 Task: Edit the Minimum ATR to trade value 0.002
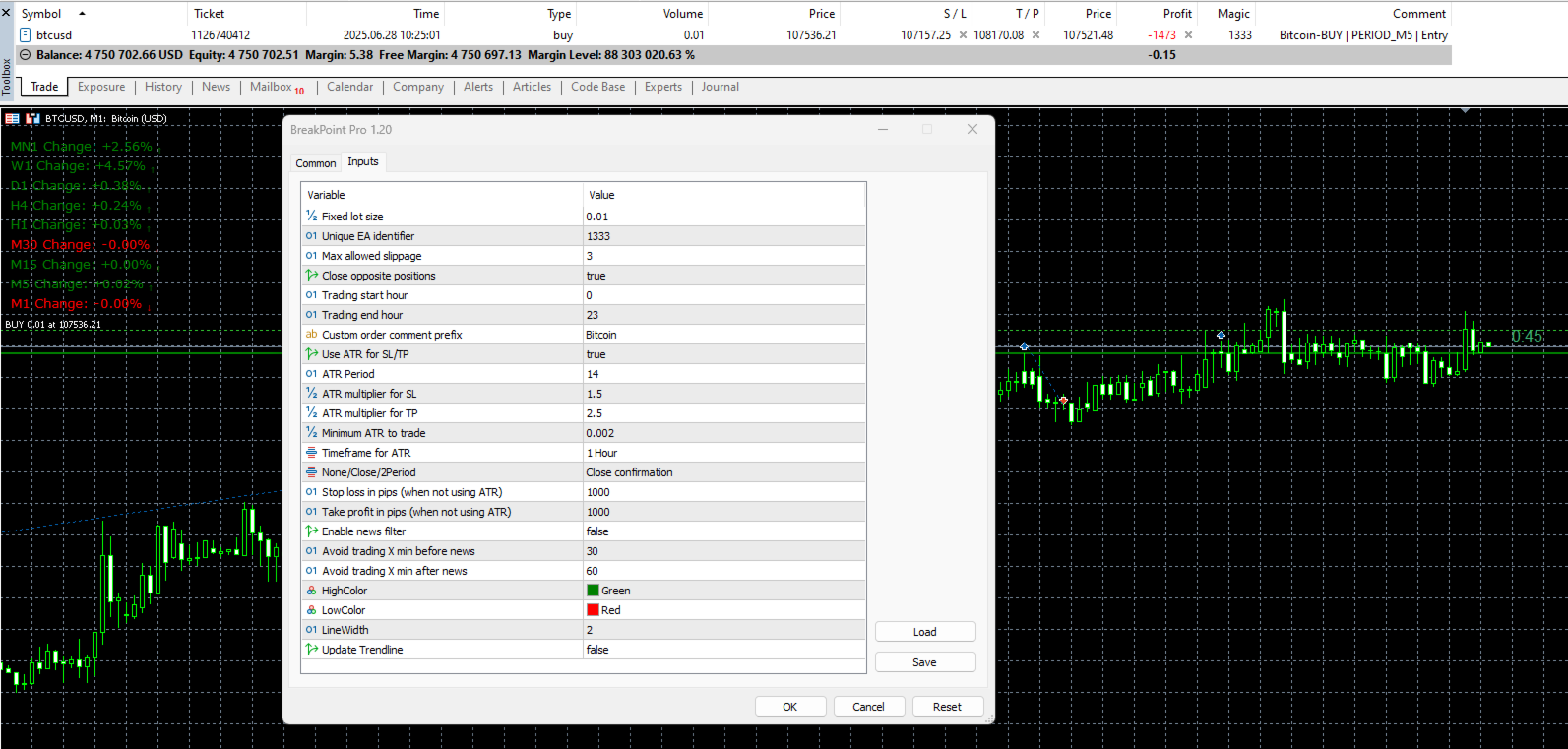[x=724, y=433]
